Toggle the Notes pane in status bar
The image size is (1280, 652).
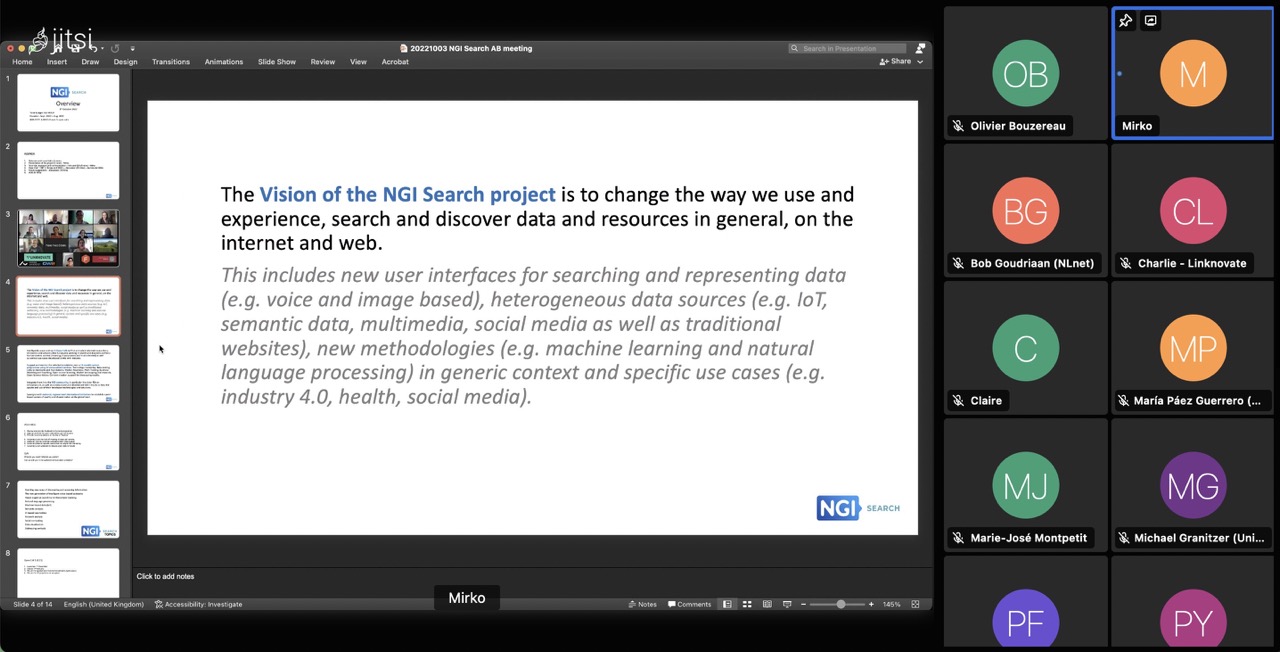643,604
